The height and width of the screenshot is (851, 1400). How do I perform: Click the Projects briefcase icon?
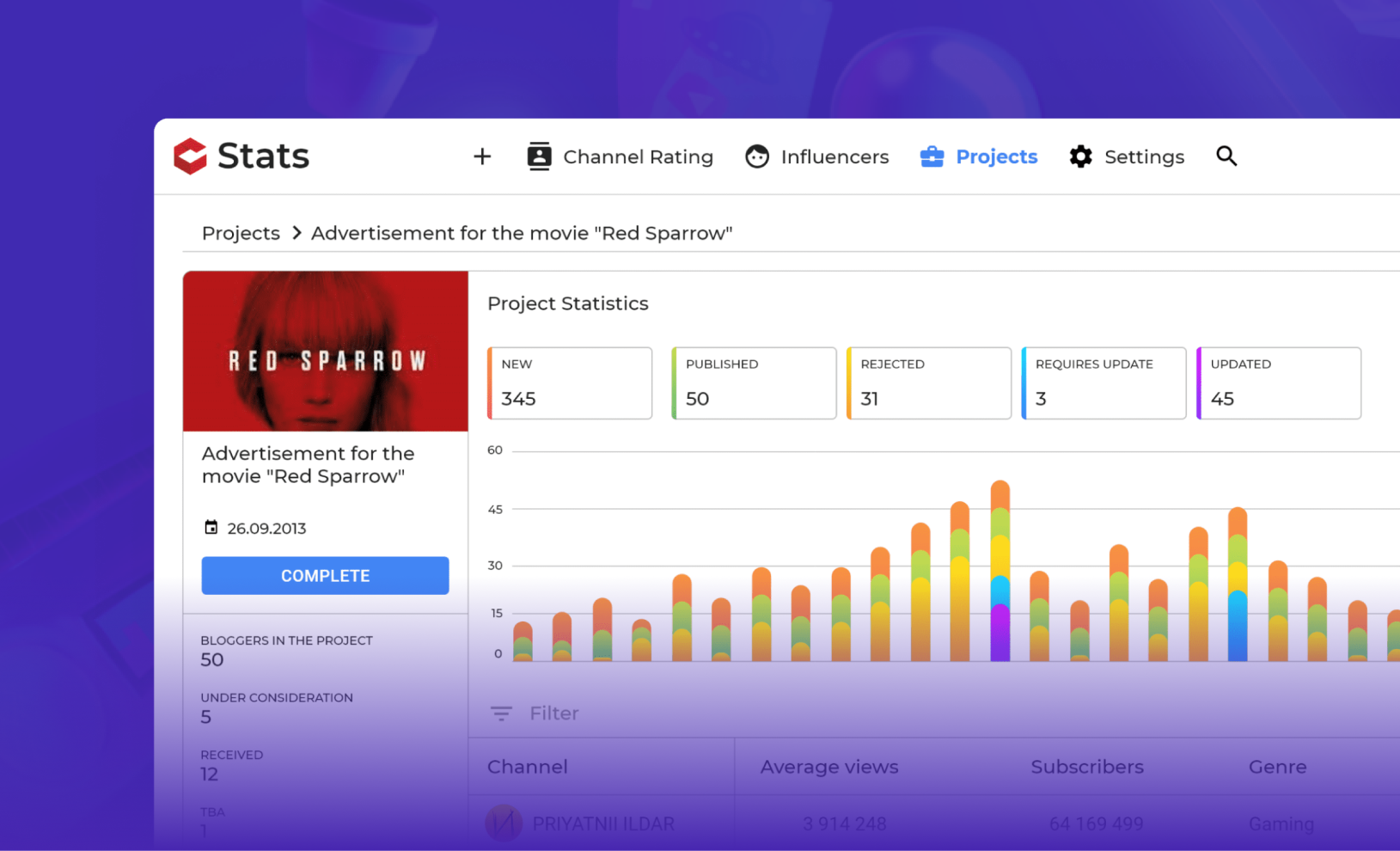pyautogui.click(x=932, y=156)
